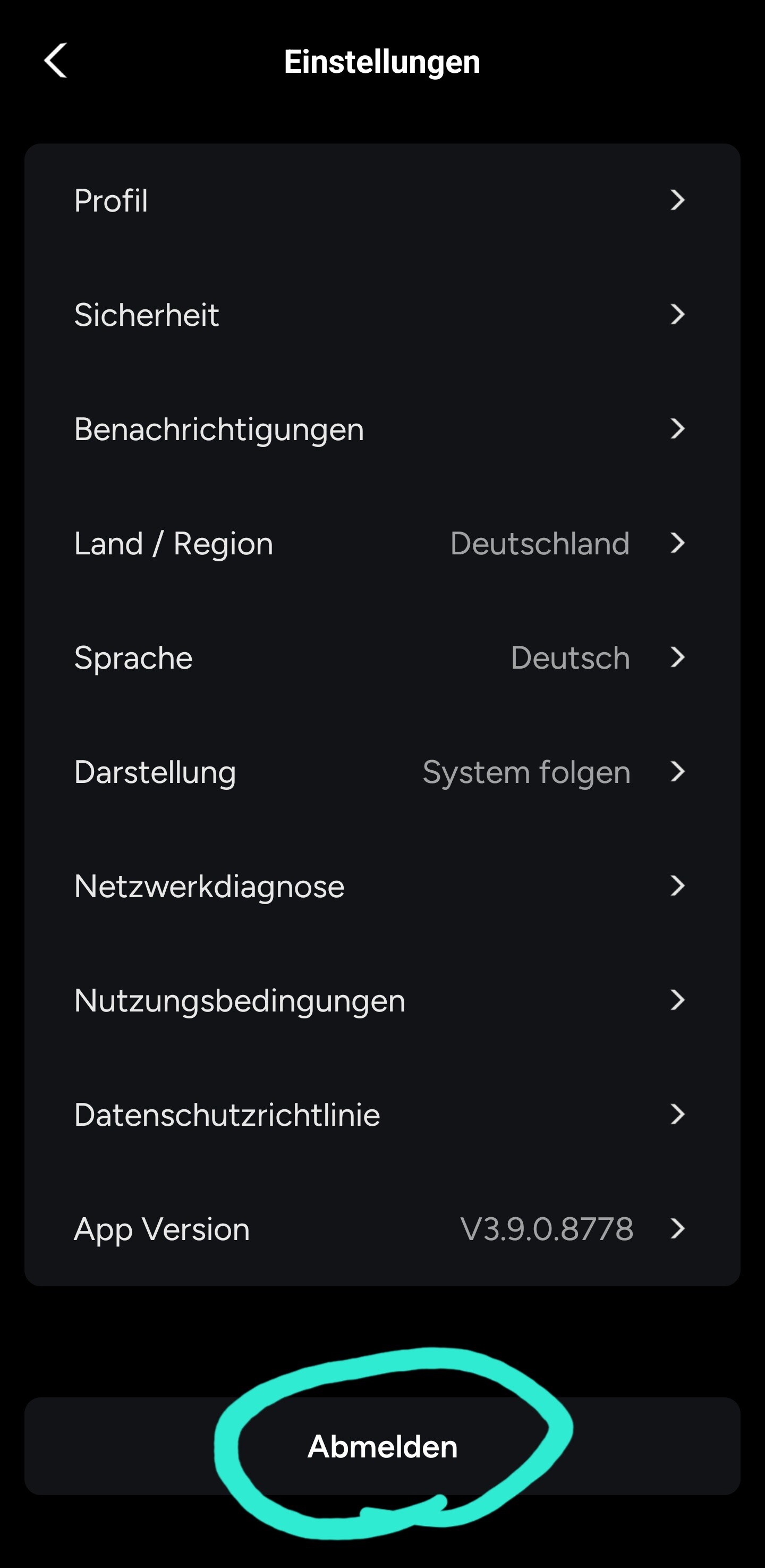This screenshot has width=765, height=1568.
Task: Open the Netzwerkdiagnose entry
Action: click(x=209, y=886)
